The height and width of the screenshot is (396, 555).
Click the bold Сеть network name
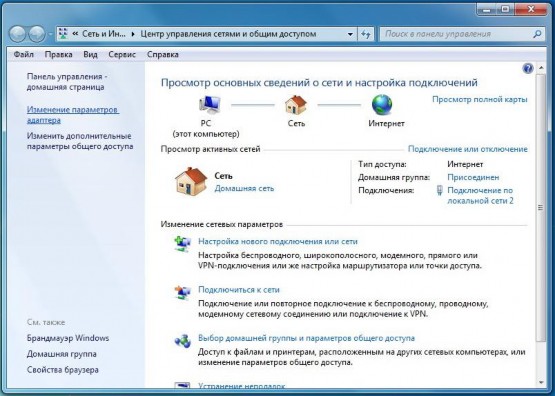point(223,176)
